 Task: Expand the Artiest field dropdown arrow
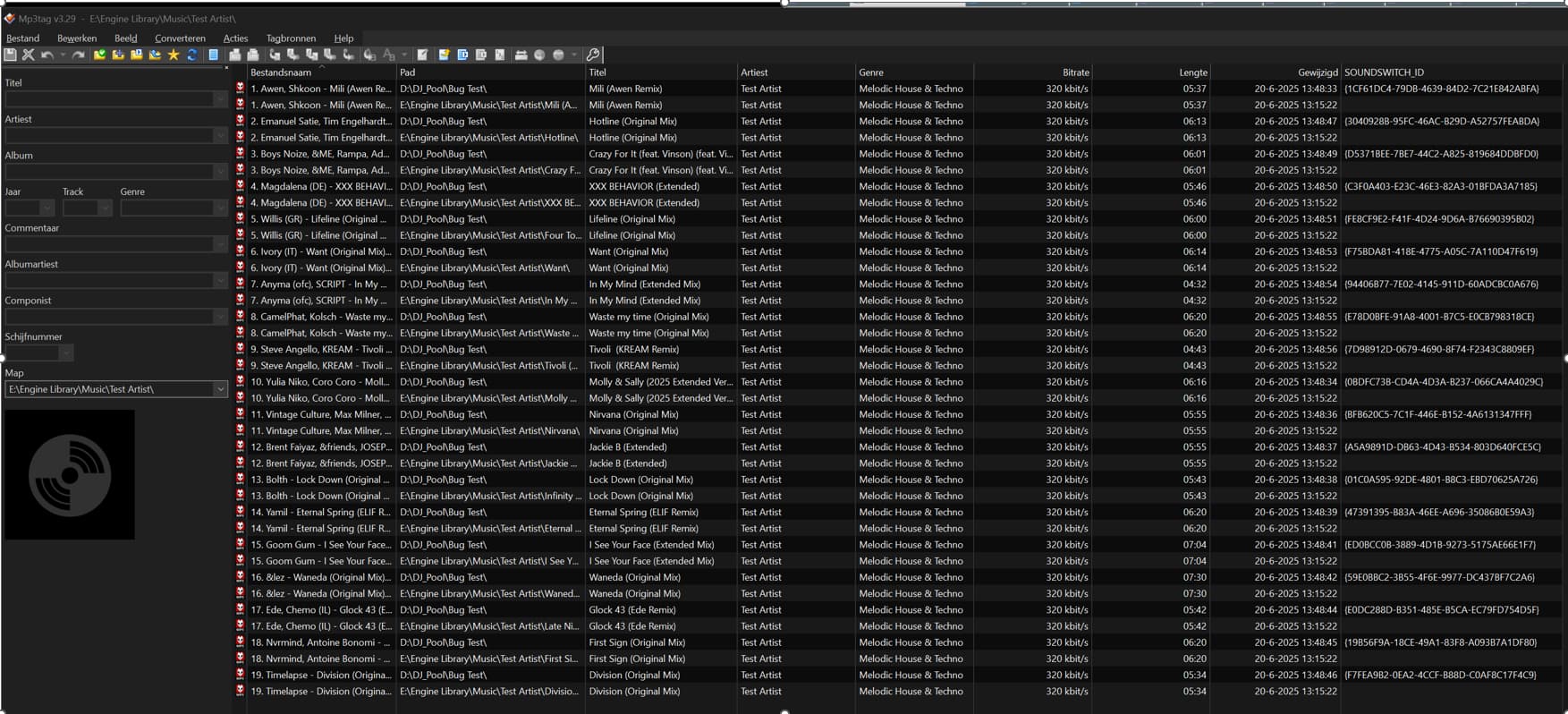tap(220, 135)
